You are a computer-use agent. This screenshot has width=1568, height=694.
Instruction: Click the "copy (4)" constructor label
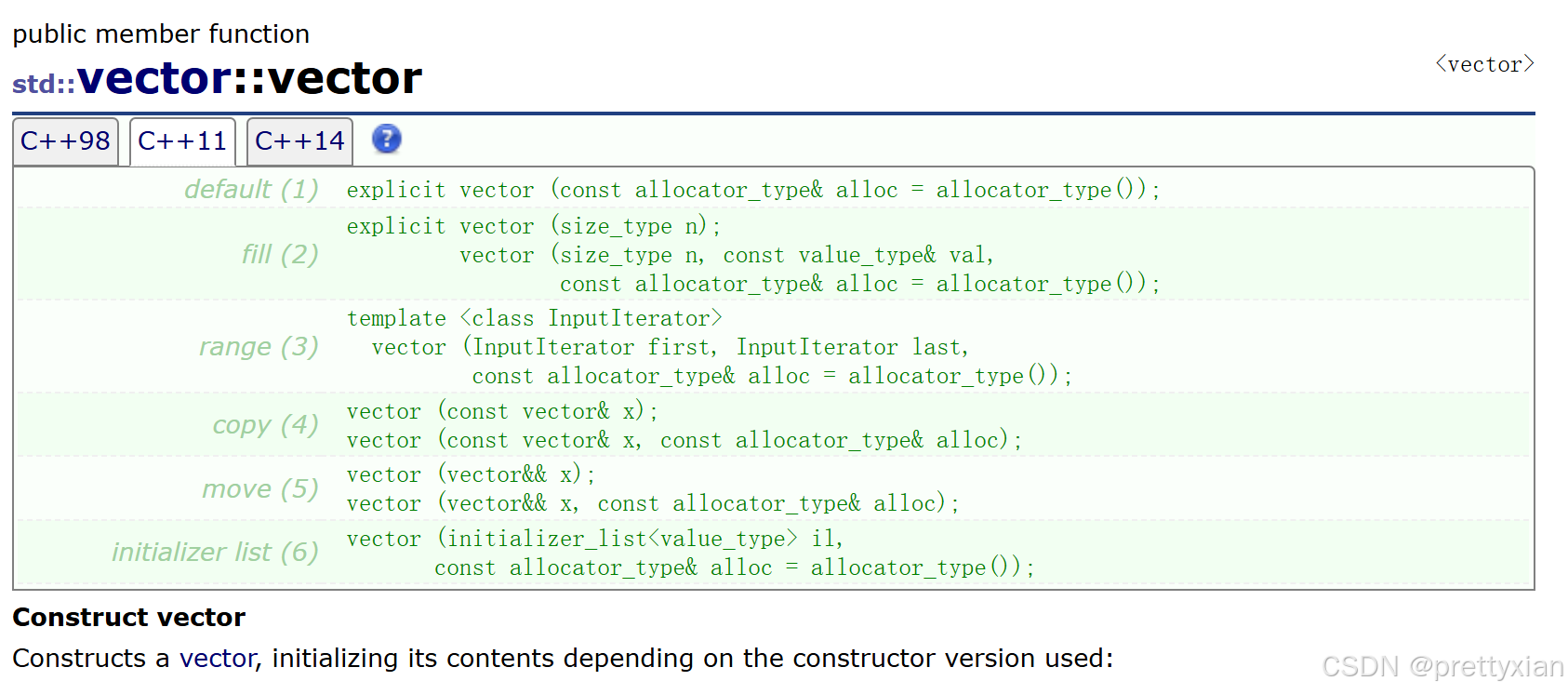265,425
